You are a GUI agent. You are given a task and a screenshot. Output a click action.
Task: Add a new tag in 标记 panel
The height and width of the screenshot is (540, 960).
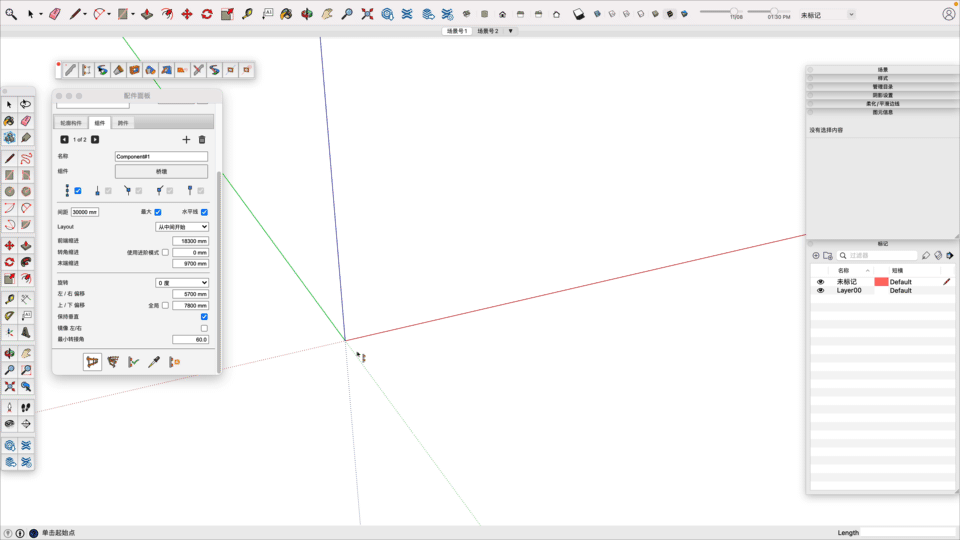816,256
